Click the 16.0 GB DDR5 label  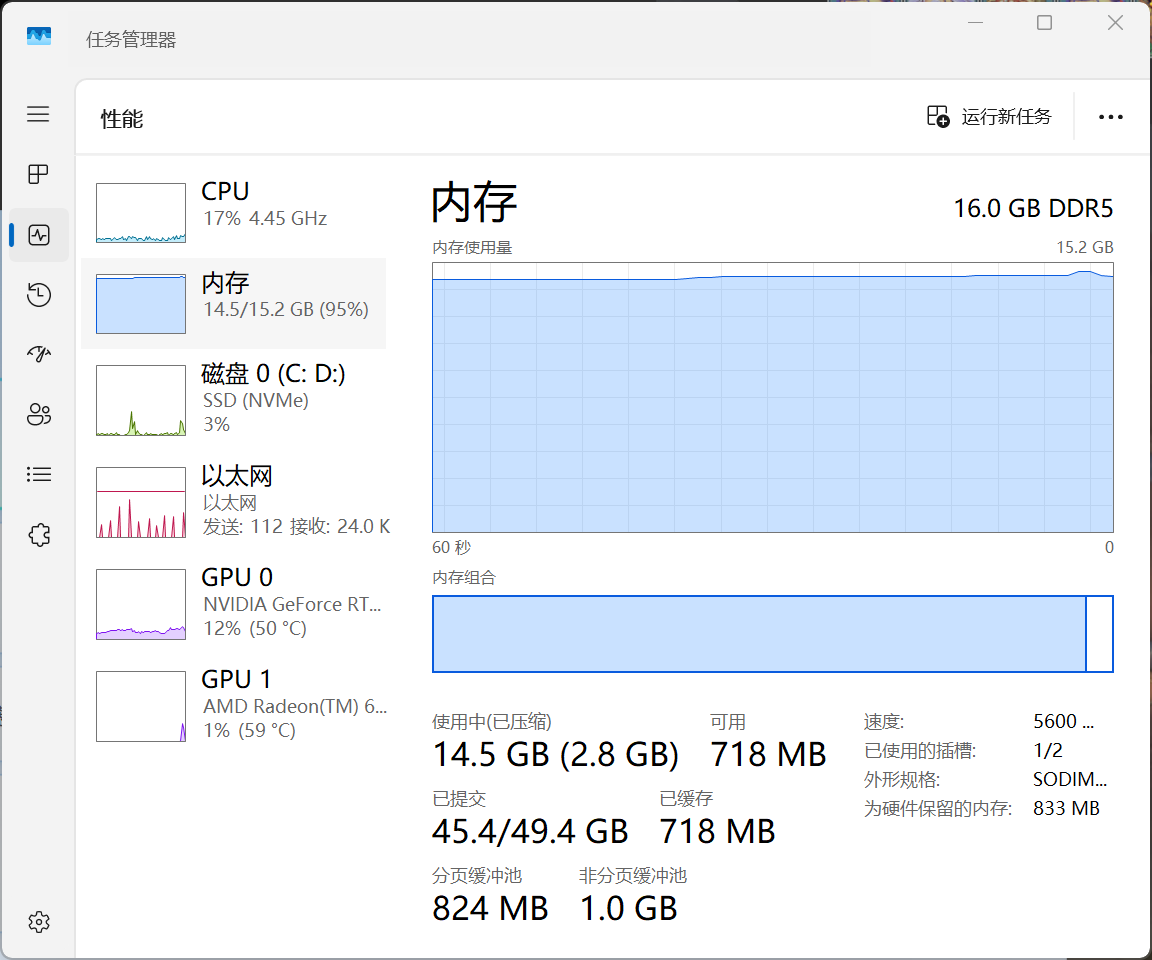pyautogui.click(x=1033, y=209)
